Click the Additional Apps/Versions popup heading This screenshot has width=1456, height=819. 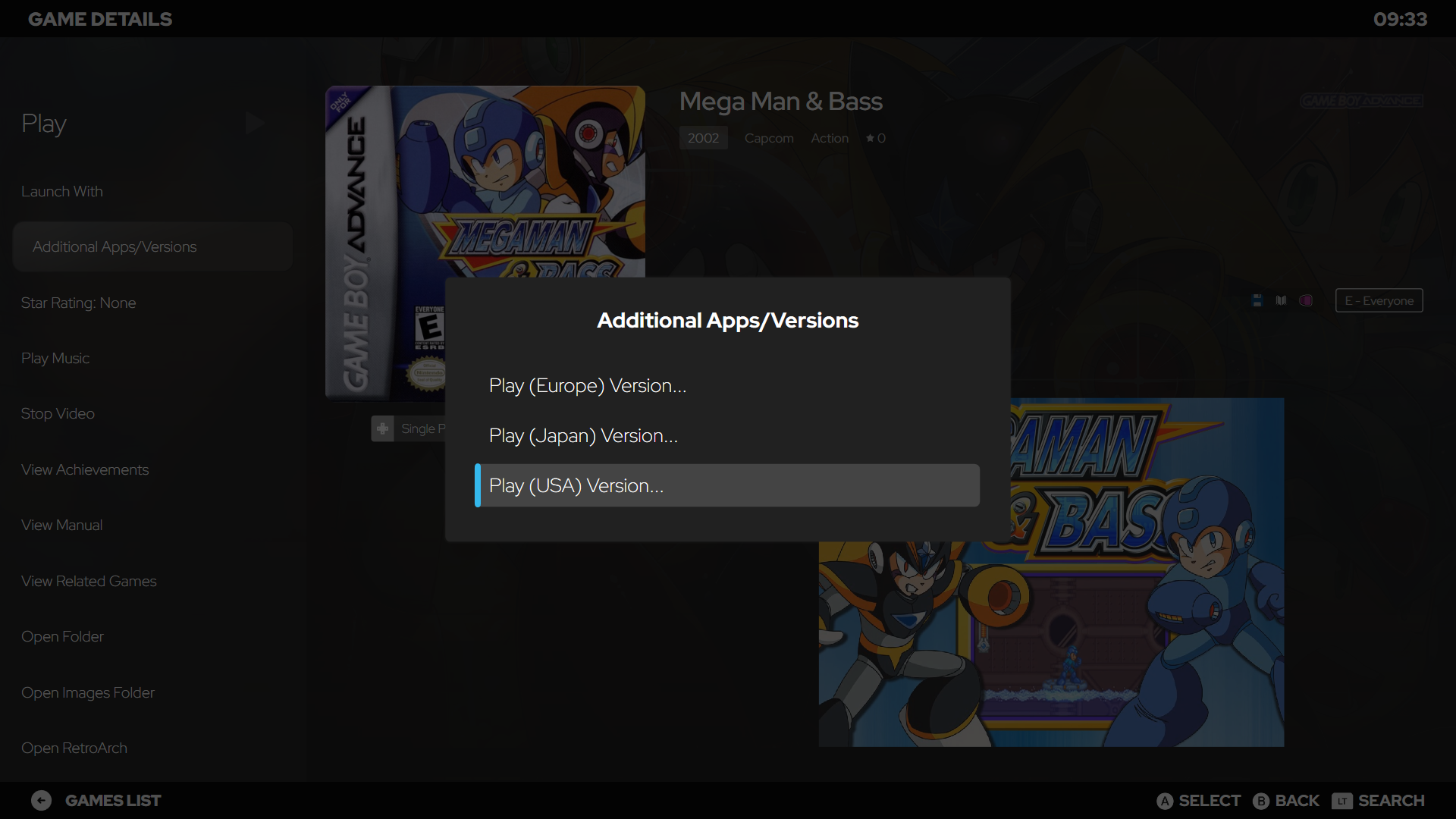[x=727, y=321]
